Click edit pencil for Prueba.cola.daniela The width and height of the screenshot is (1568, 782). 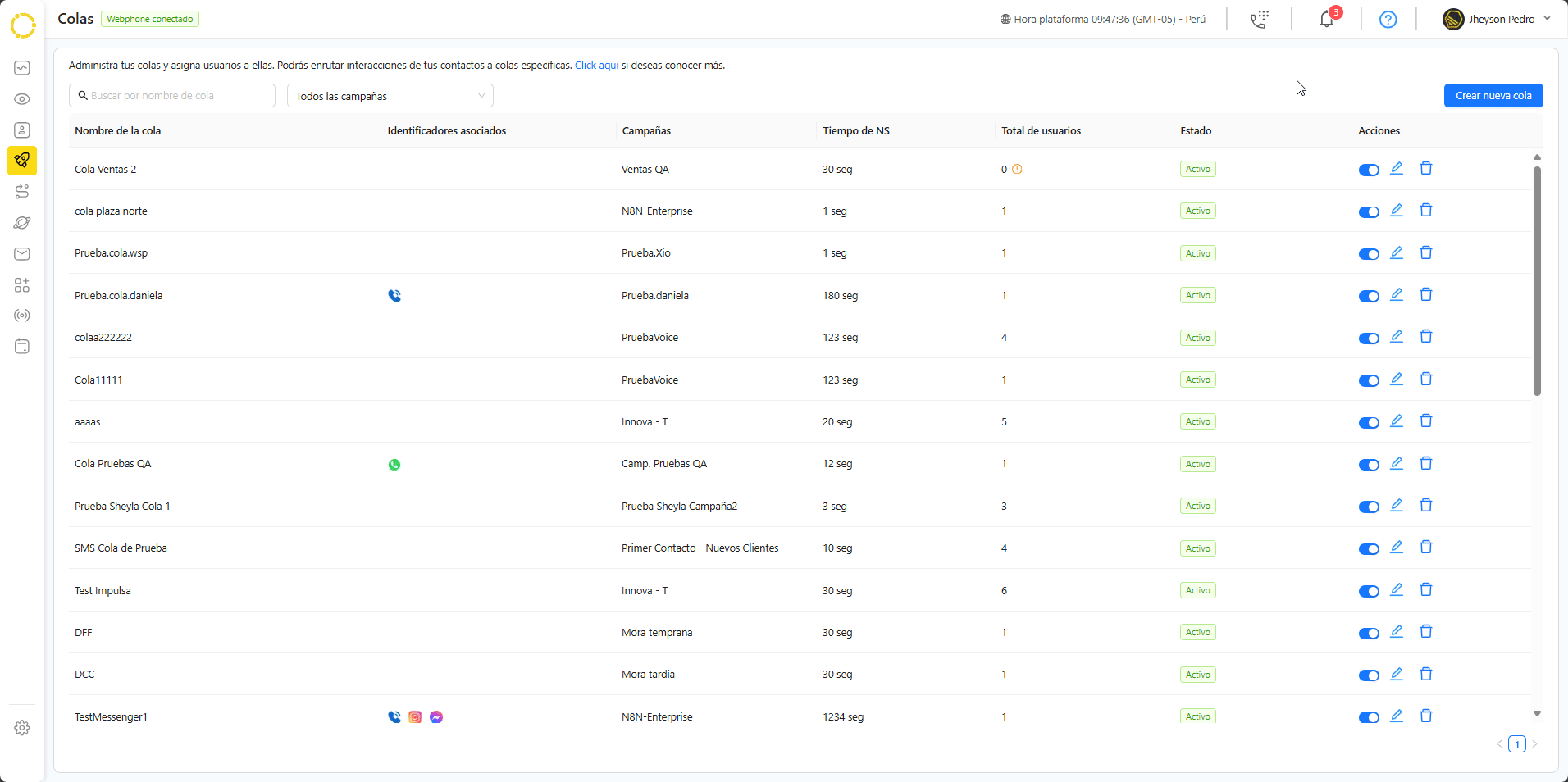(x=1397, y=295)
